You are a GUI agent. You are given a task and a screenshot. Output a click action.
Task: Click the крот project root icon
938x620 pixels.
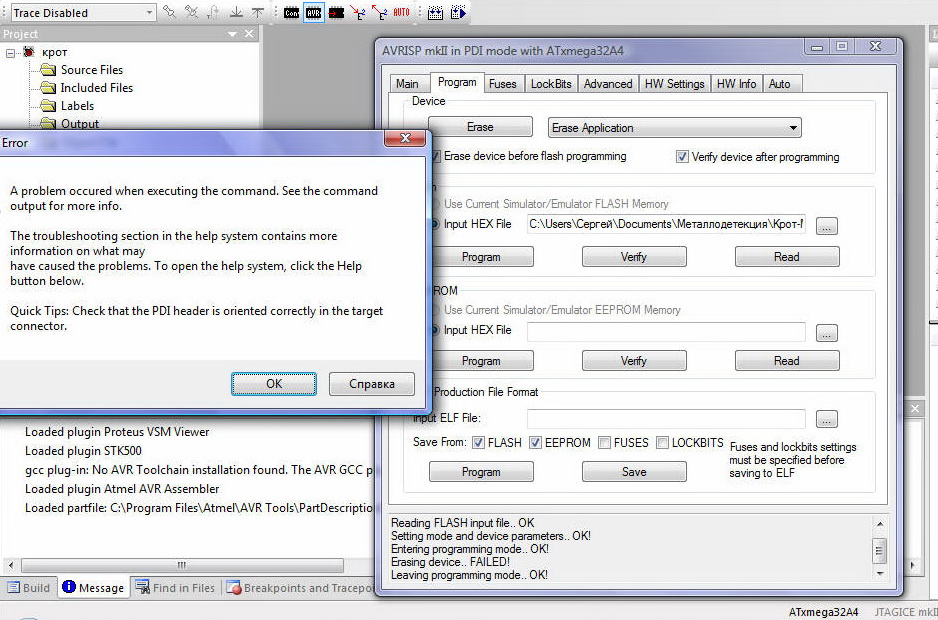point(29,52)
